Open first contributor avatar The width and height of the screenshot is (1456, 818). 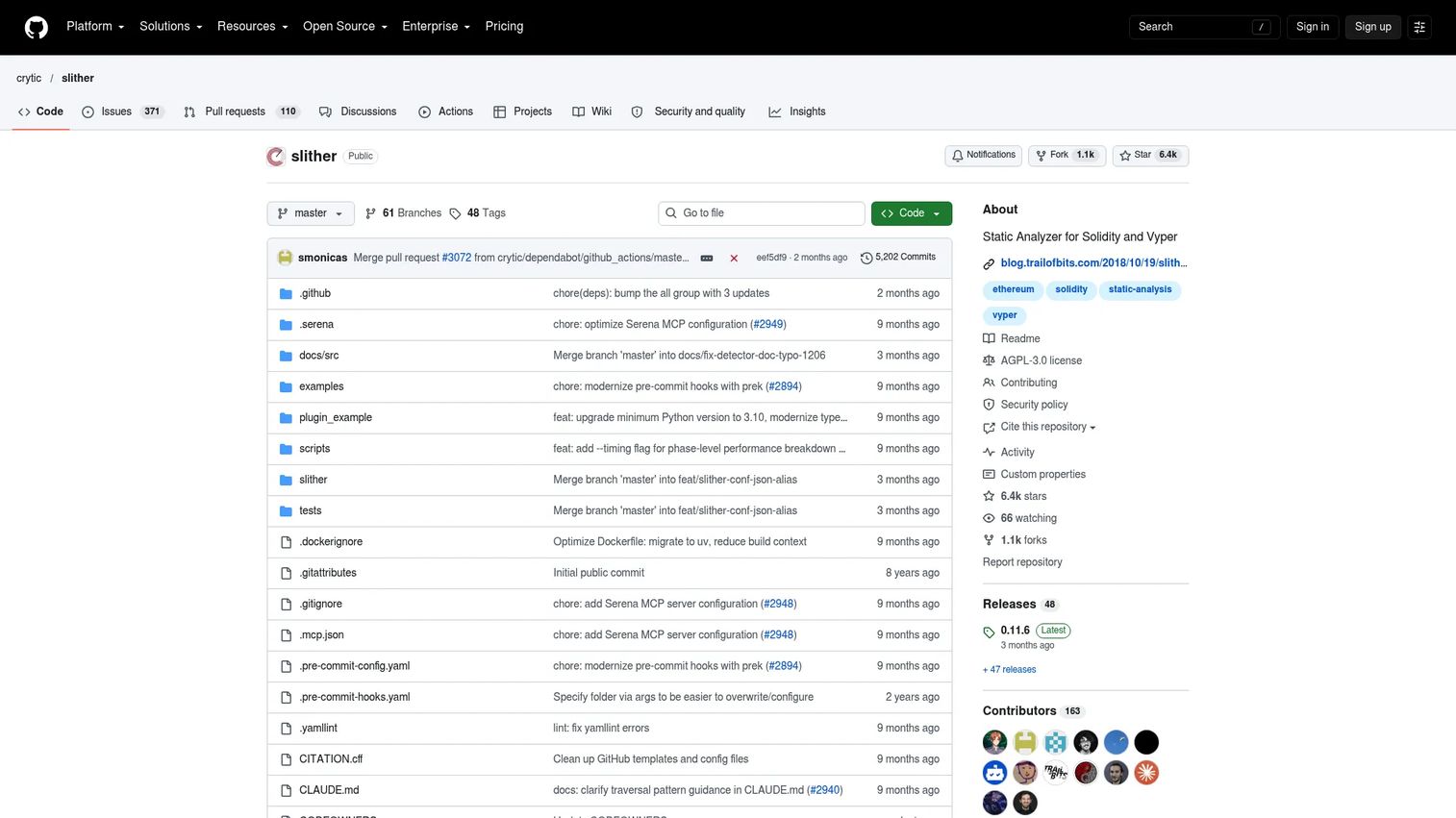tap(995, 742)
